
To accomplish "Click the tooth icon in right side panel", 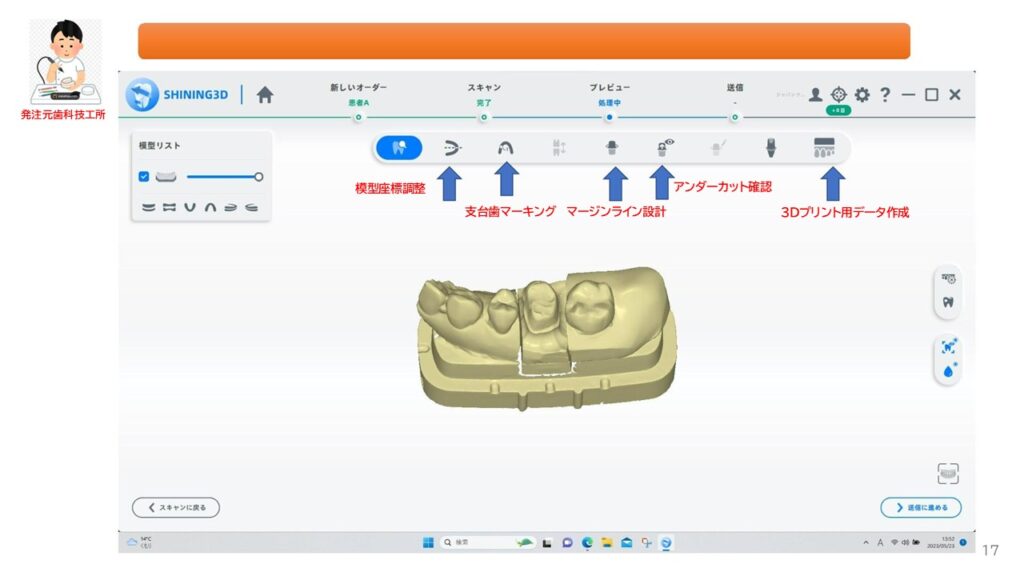I will pos(948,301).
